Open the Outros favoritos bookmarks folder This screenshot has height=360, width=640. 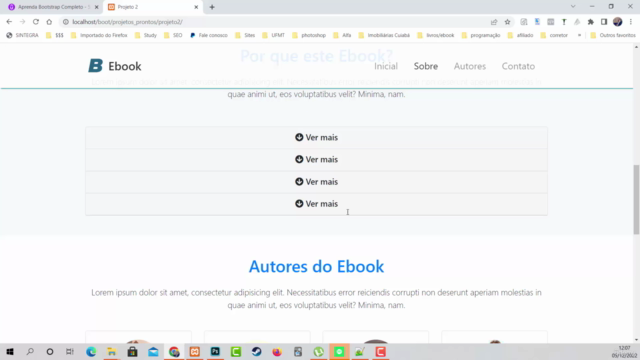tap(613, 35)
